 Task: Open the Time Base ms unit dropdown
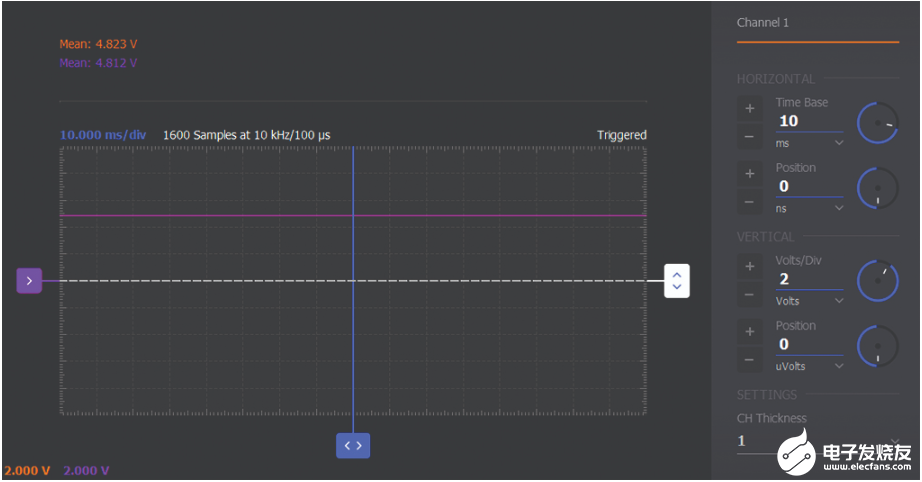(810, 143)
